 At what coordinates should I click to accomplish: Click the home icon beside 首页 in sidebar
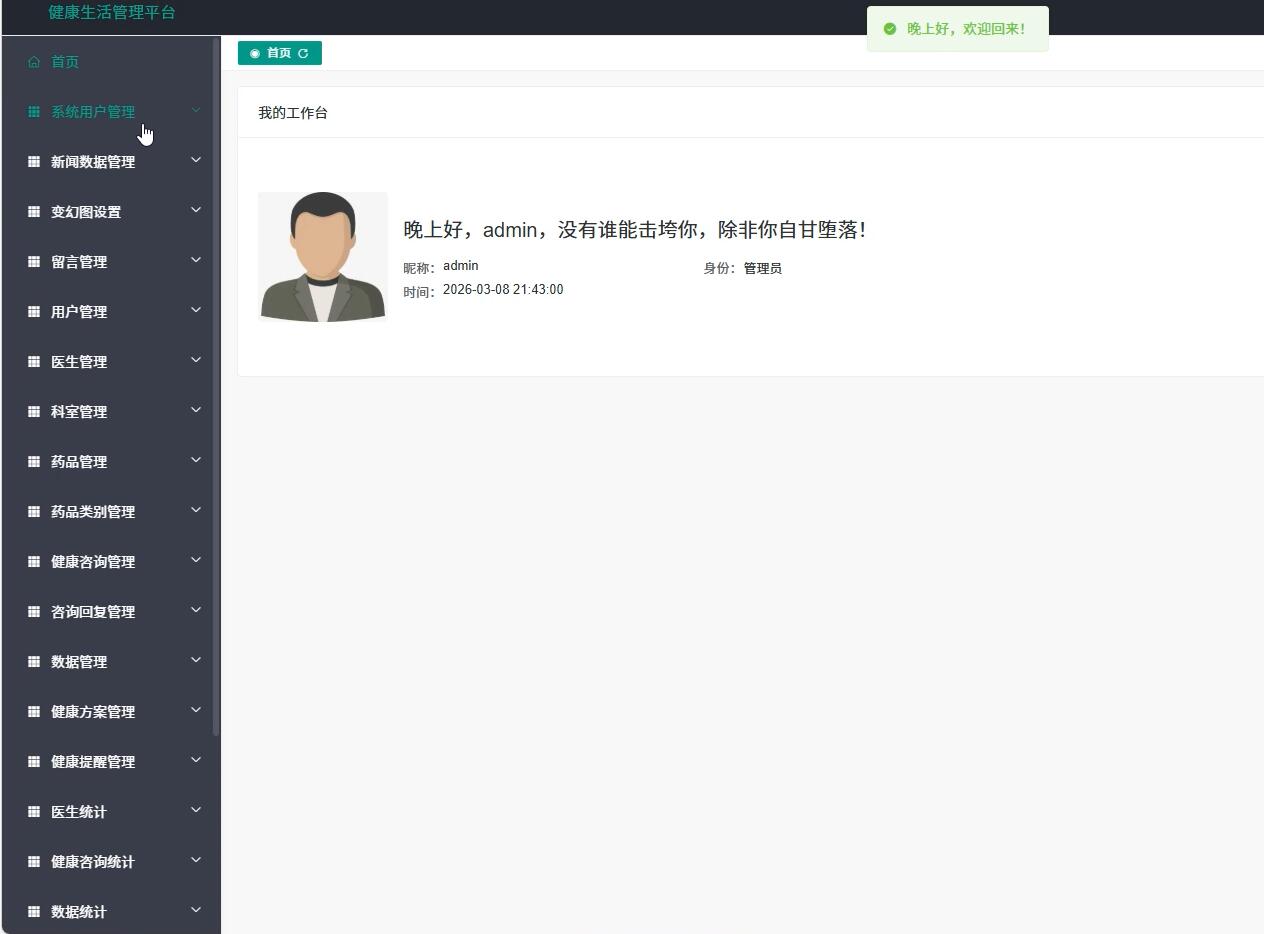(34, 62)
